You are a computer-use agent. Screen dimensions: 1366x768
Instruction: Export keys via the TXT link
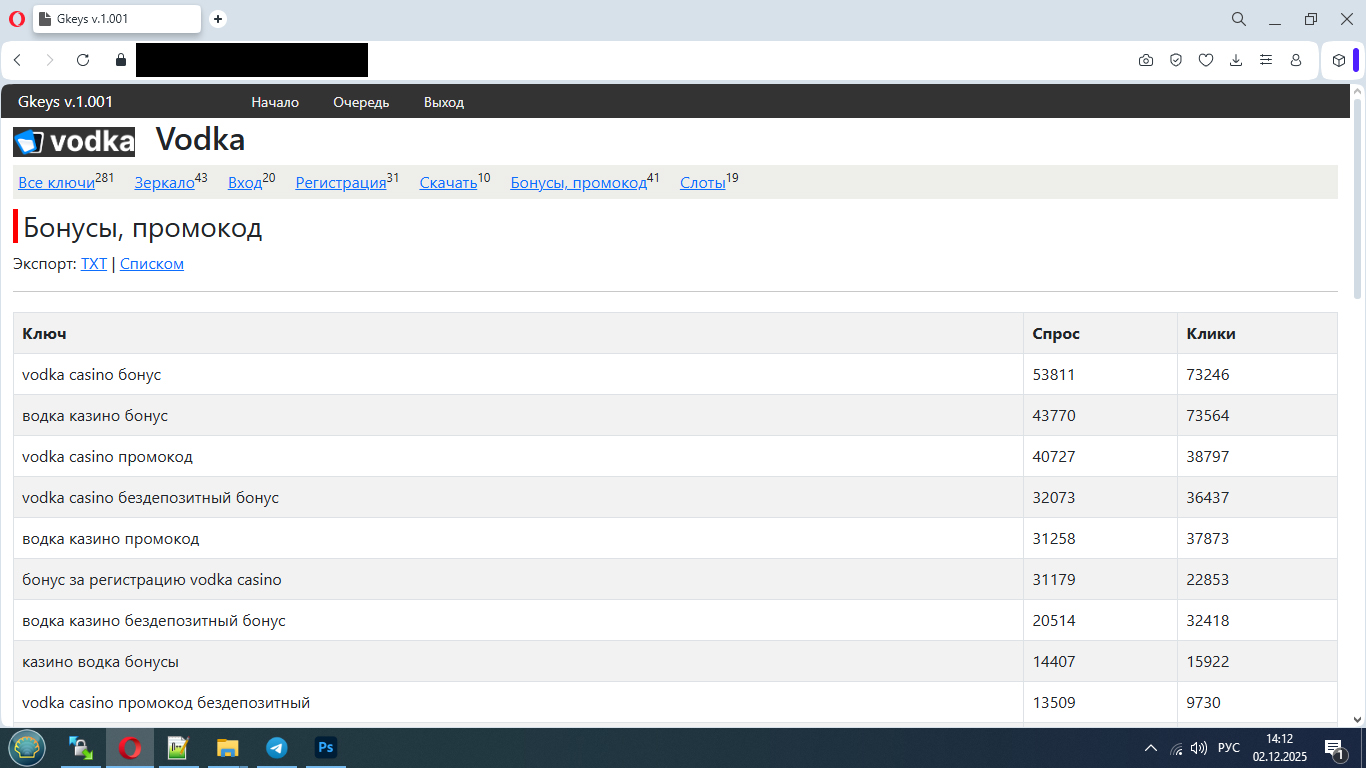[x=94, y=264]
